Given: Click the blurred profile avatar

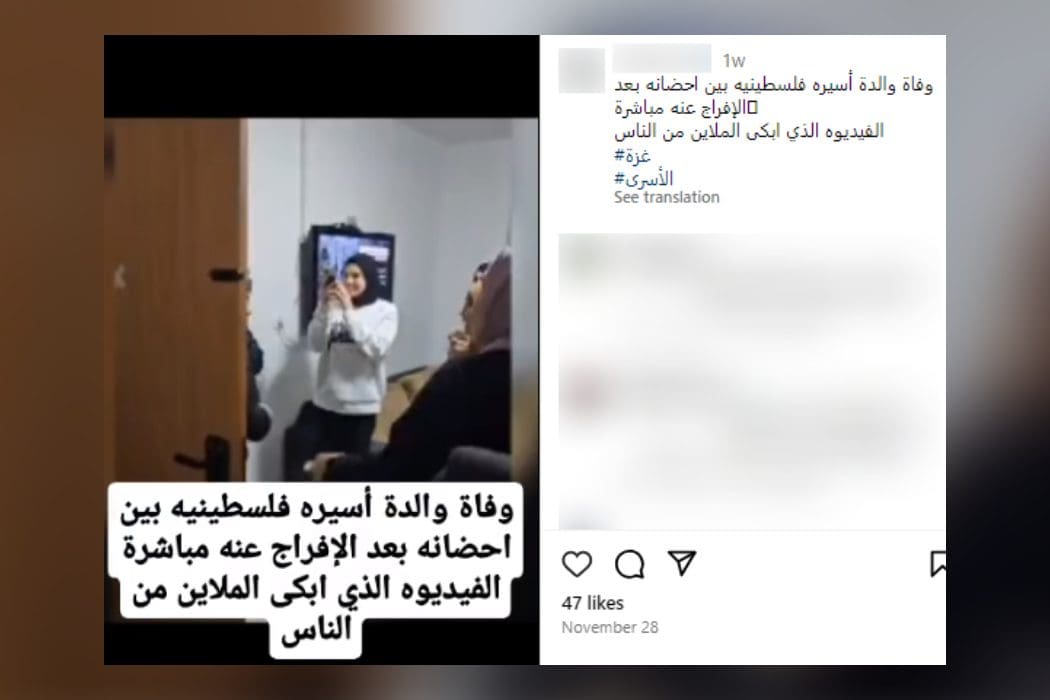Looking at the screenshot, I should pyautogui.click(x=581, y=70).
